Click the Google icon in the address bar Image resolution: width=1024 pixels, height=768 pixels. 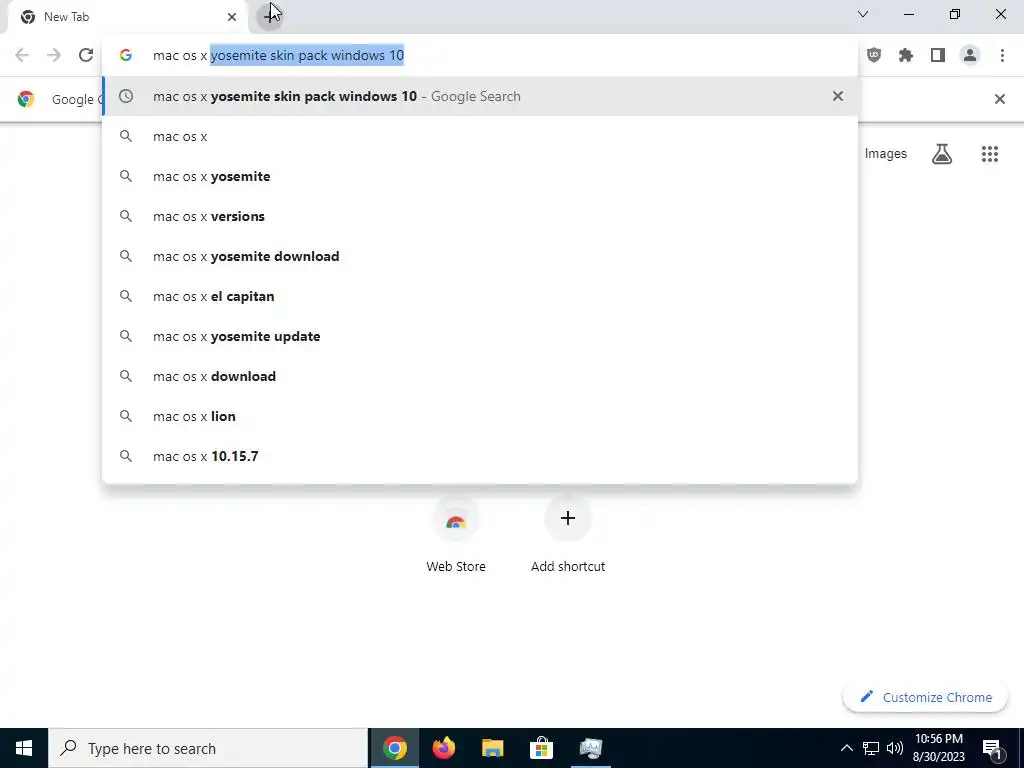[x=126, y=56]
